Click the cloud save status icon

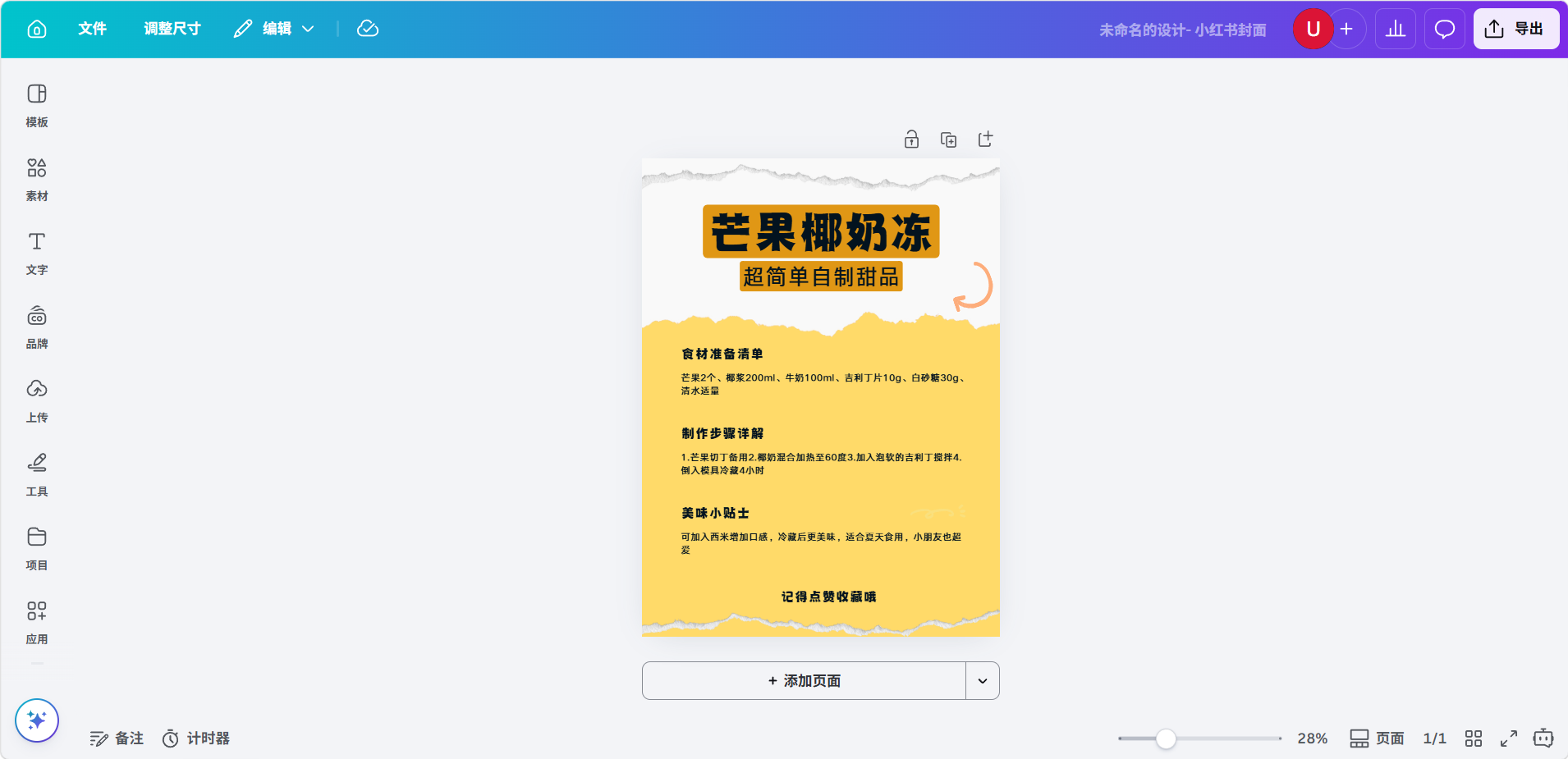tap(368, 30)
